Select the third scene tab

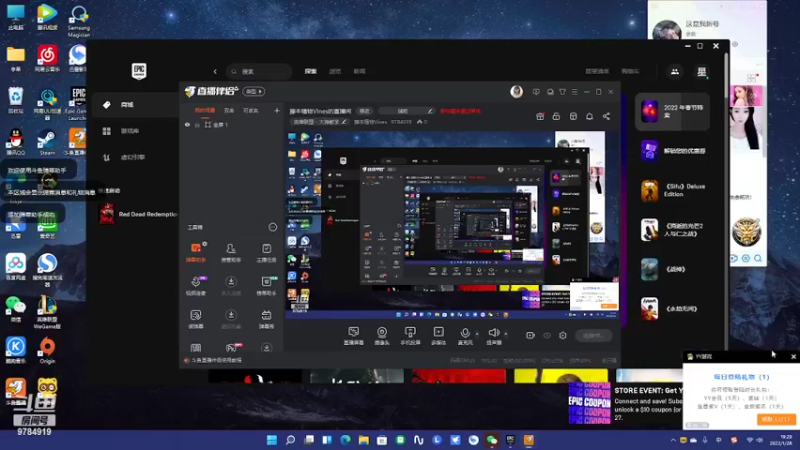[251, 110]
